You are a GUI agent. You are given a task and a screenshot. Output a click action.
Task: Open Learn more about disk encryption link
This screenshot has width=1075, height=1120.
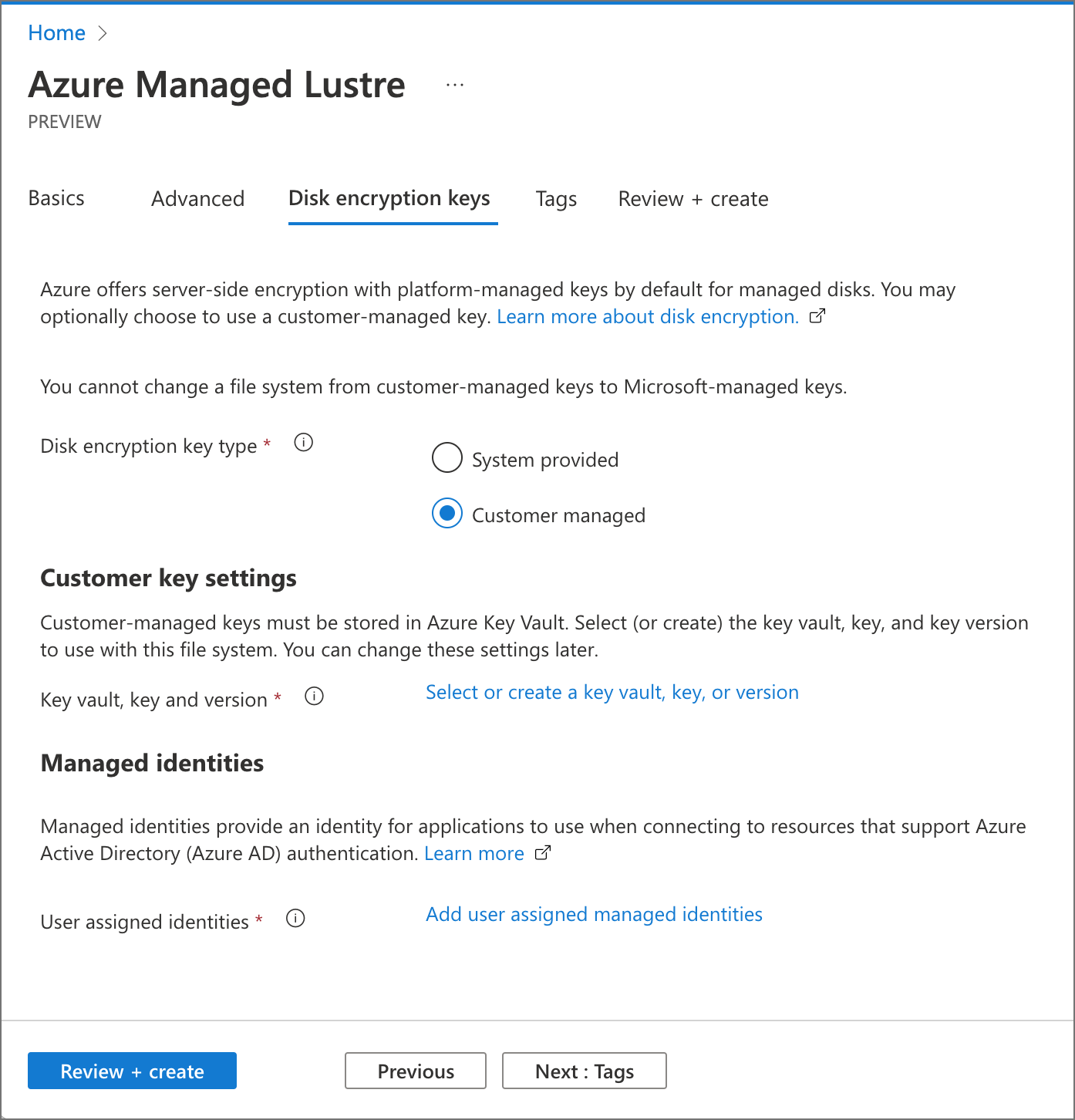click(x=648, y=317)
